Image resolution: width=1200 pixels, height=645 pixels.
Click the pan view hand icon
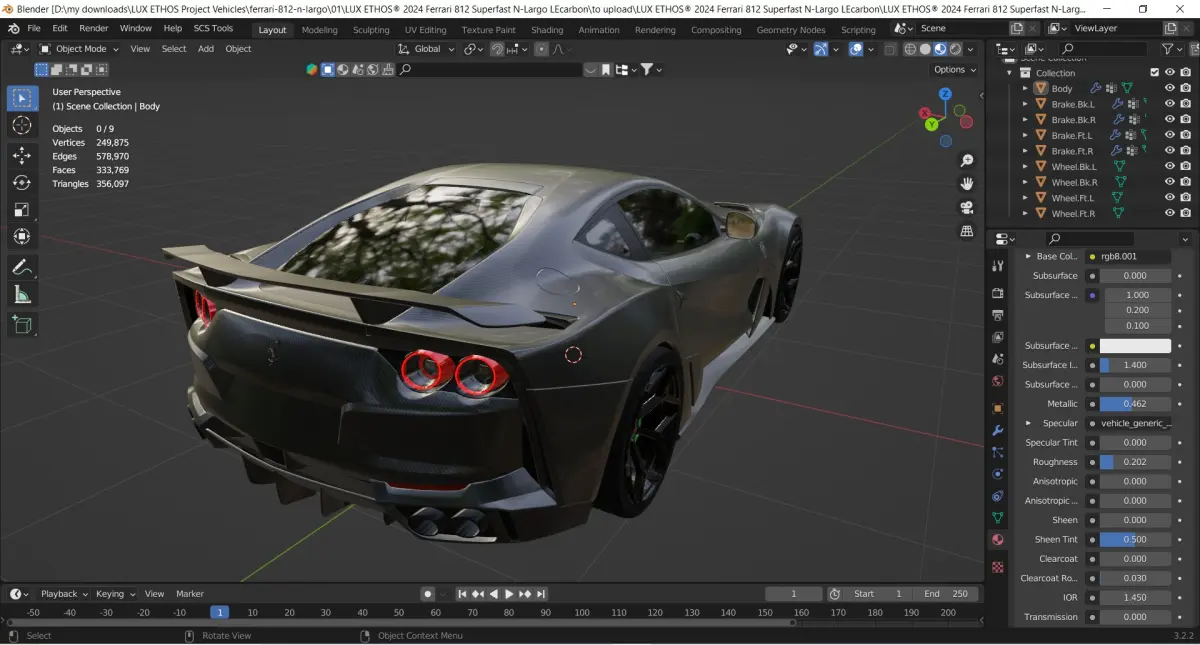967,183
